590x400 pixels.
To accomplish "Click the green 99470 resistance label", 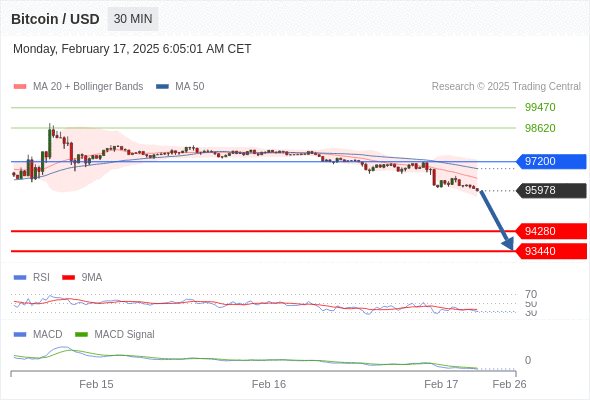I will 540,108.
